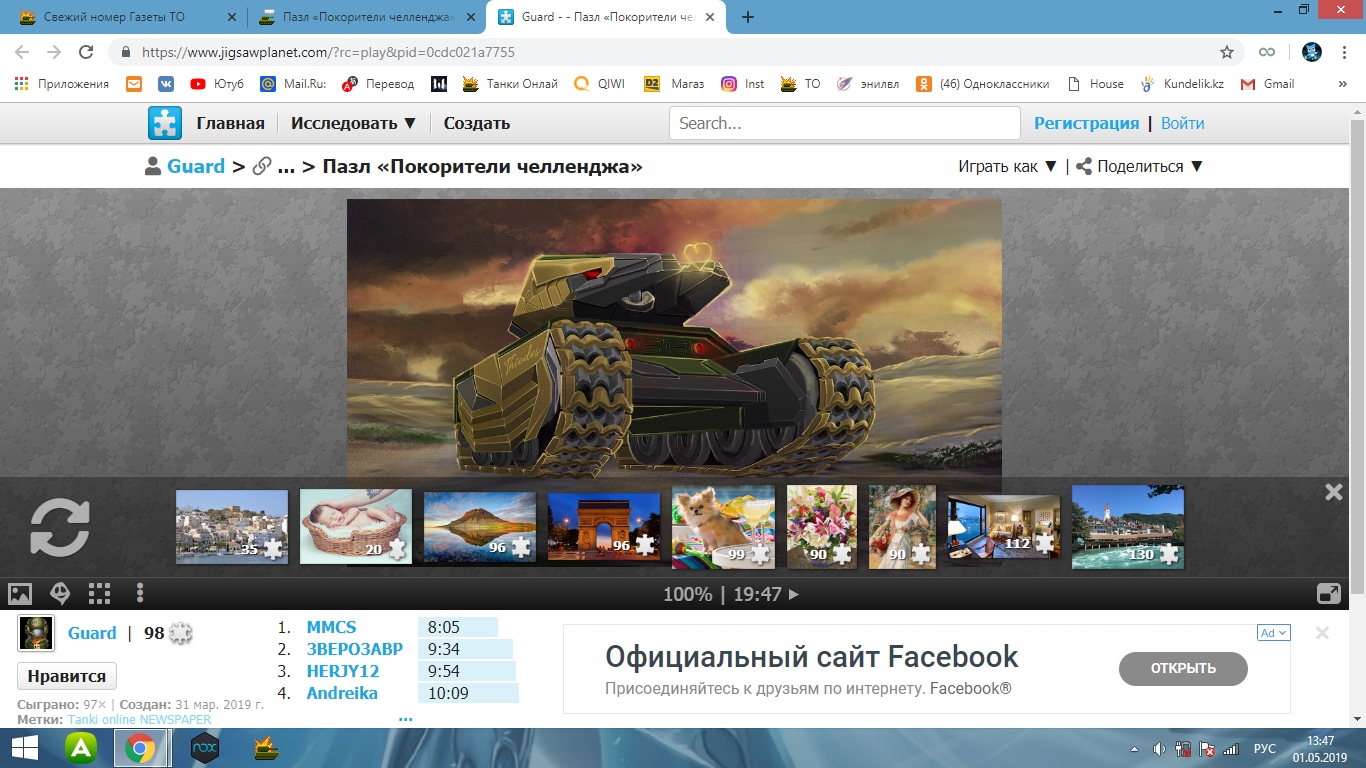The width and height of the screenshot is (1366, 768).
Task: Open the 130-piece lake town puzzle thumbnail
Action: [1128, 527]
